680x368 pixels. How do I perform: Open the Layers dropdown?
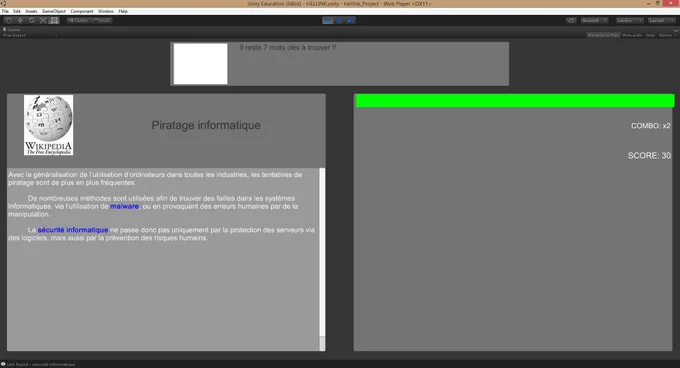click(629, 20)
